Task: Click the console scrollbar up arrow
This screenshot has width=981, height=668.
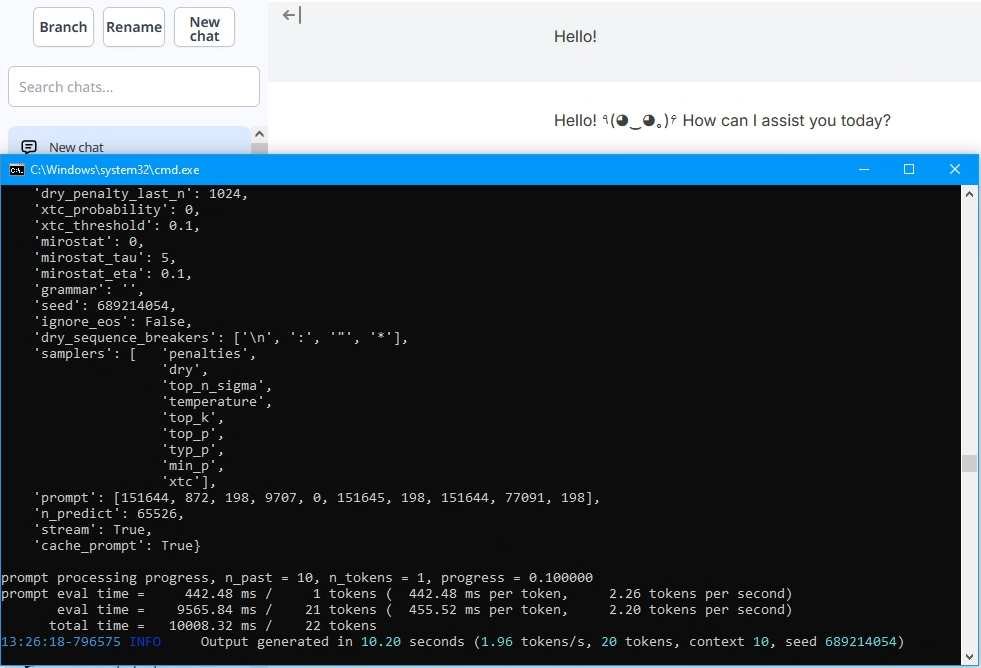Action: coord(969,194)
